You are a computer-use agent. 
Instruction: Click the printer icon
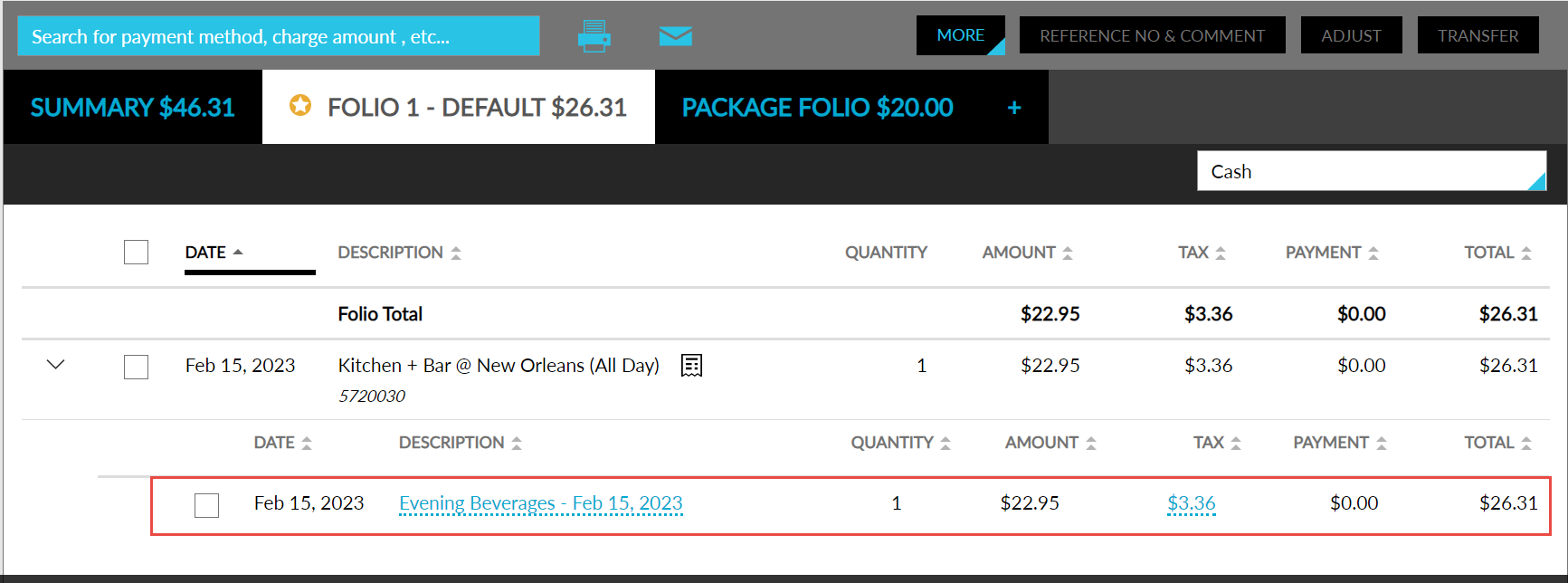[x=594, y=36]
